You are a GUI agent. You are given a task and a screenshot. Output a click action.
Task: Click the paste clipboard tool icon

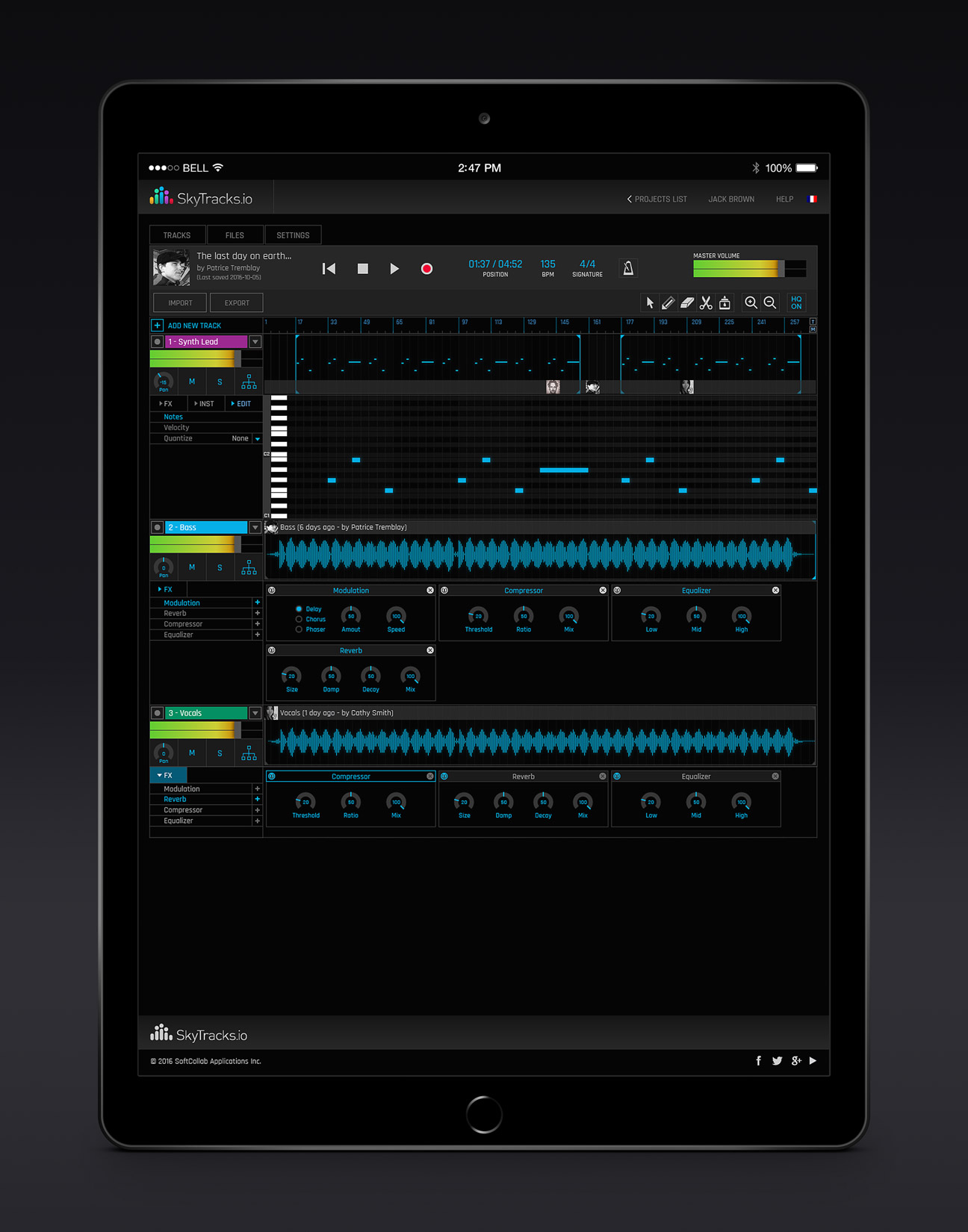coord(725,302)
